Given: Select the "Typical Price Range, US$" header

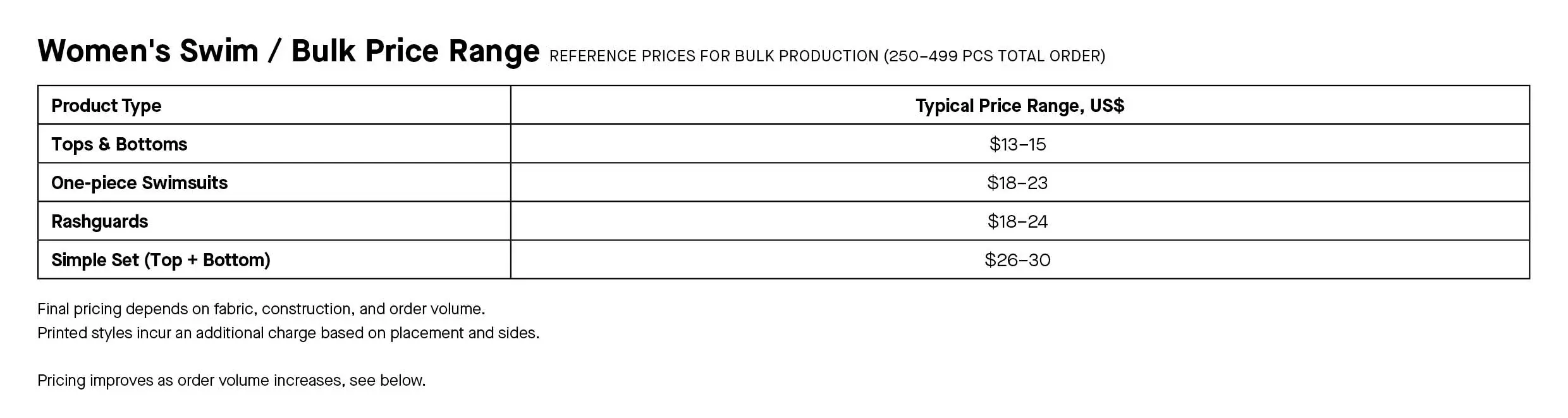Looking at the screenshot, I should (1019, 106).
